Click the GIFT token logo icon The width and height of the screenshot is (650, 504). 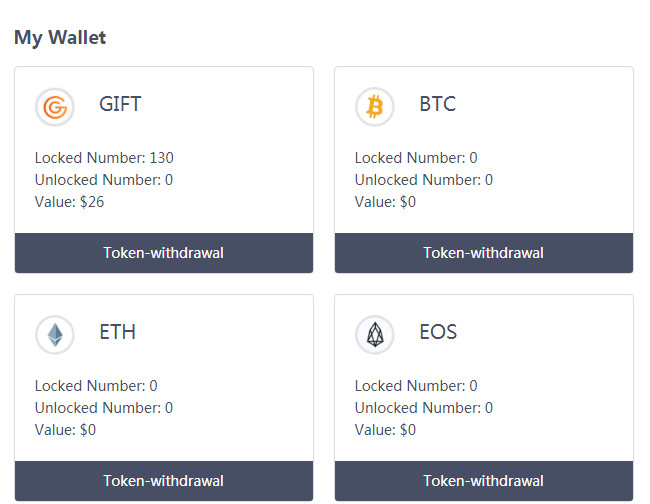(55, 106)
